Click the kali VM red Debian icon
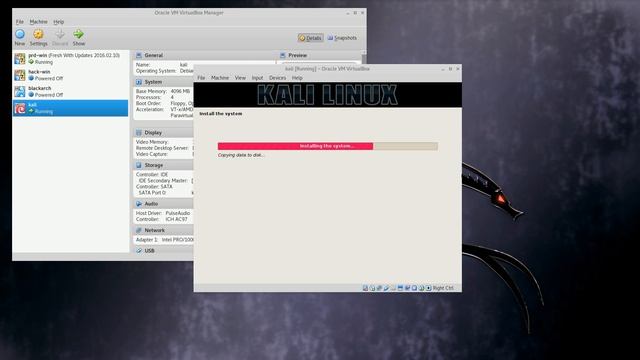The height and width of the screenshot is (360, 640). (20, 108)
